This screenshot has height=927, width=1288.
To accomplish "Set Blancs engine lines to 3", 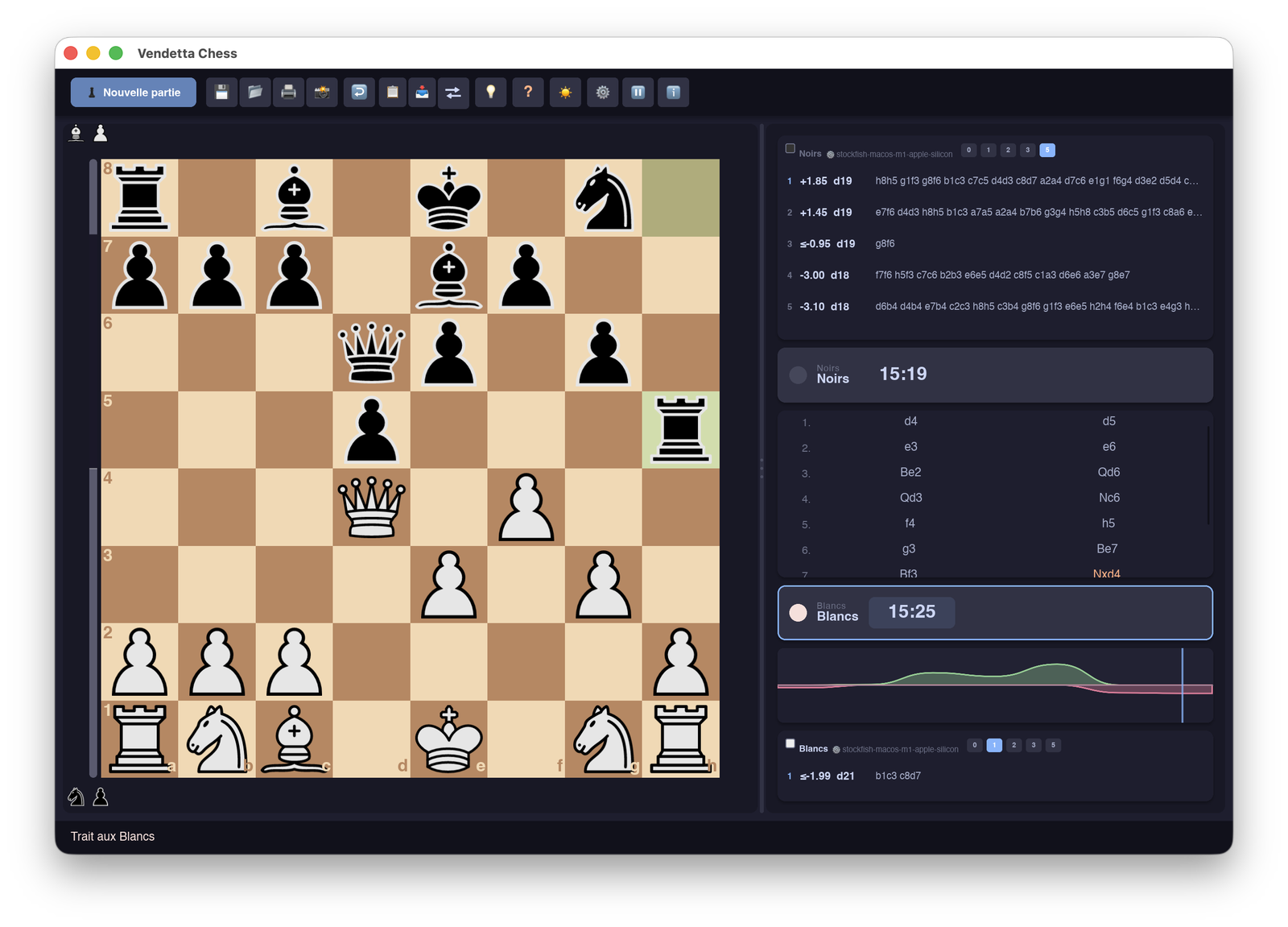I will click(x=1034, y=745).
